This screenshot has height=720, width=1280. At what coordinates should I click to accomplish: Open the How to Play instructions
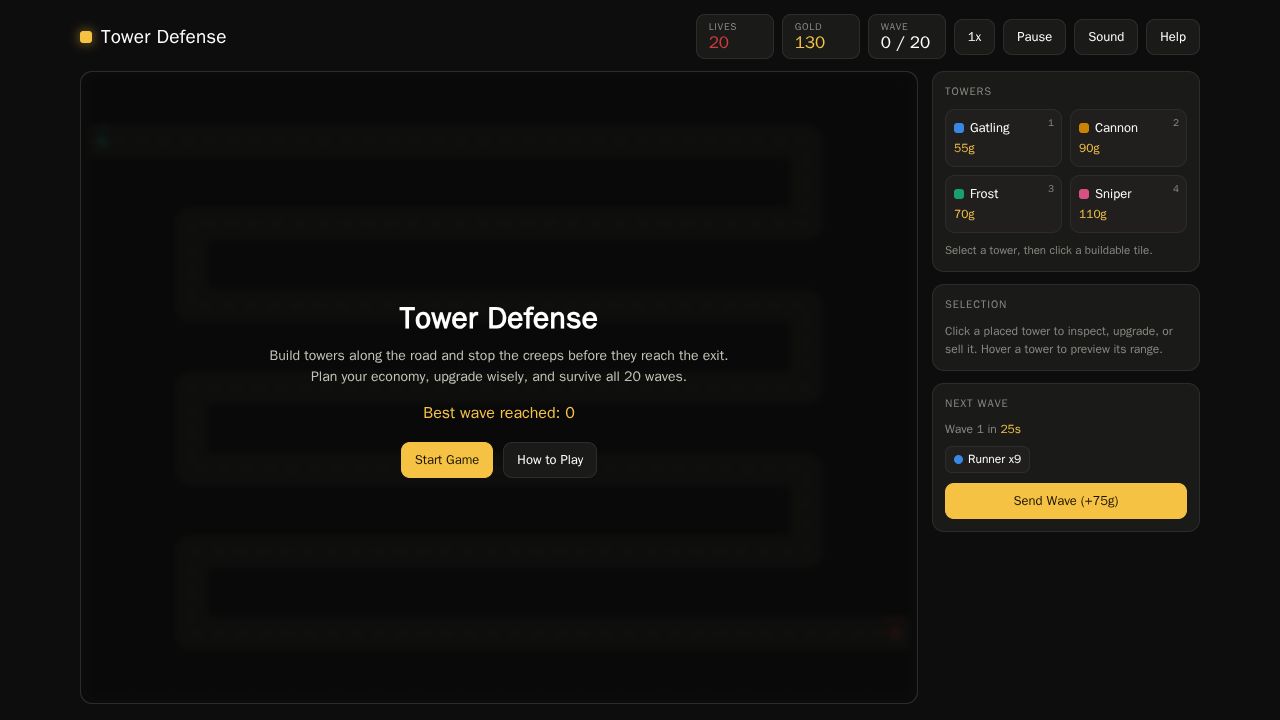point(550,460)
